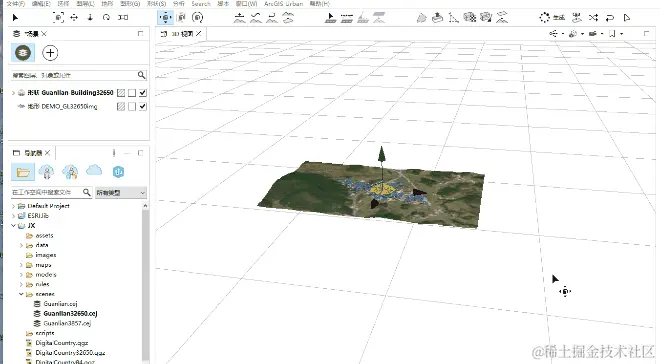
Task: Collapse the scenes folder
Action: click(21, 294)
